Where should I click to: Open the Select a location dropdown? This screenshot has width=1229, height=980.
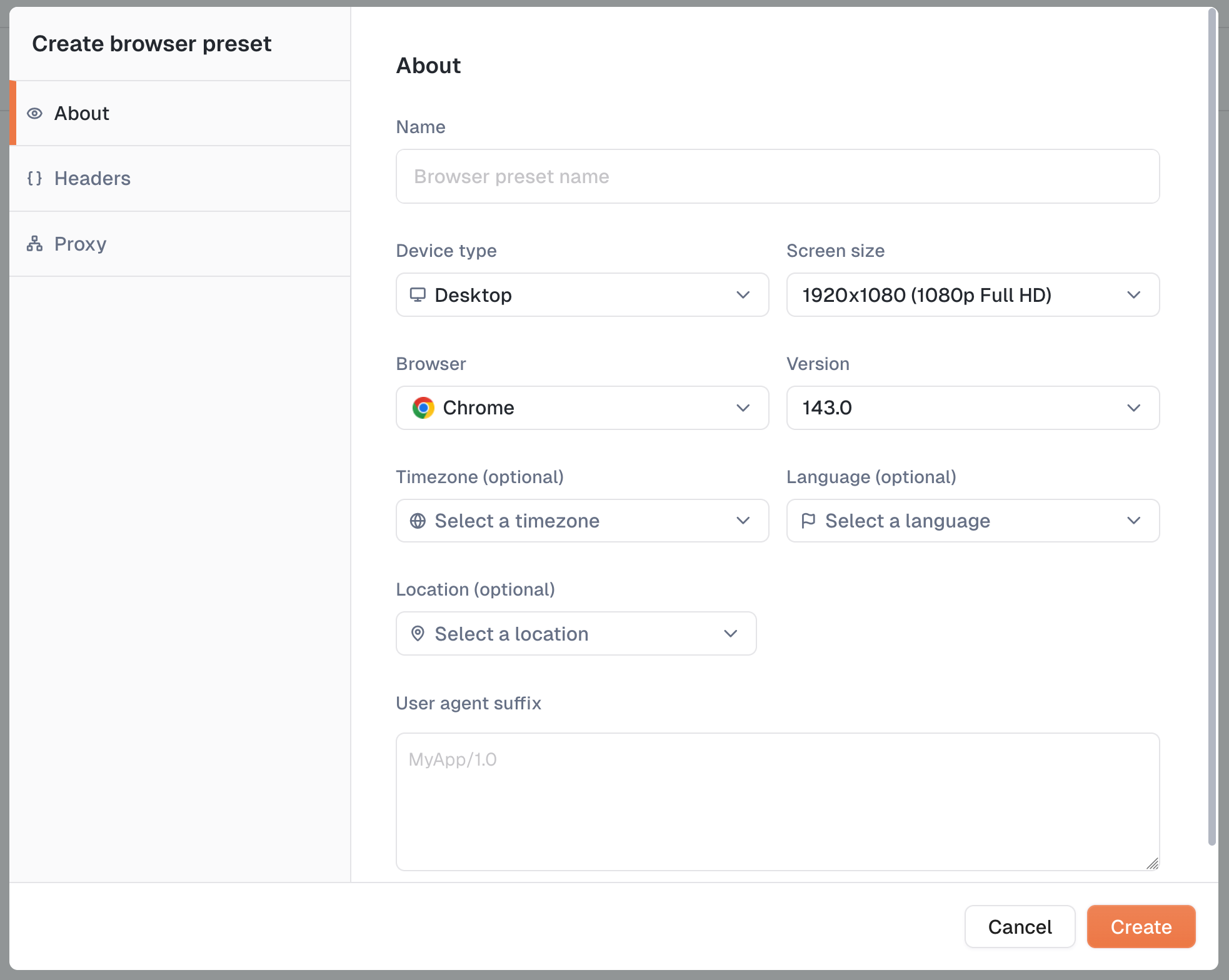coord(575,634)
